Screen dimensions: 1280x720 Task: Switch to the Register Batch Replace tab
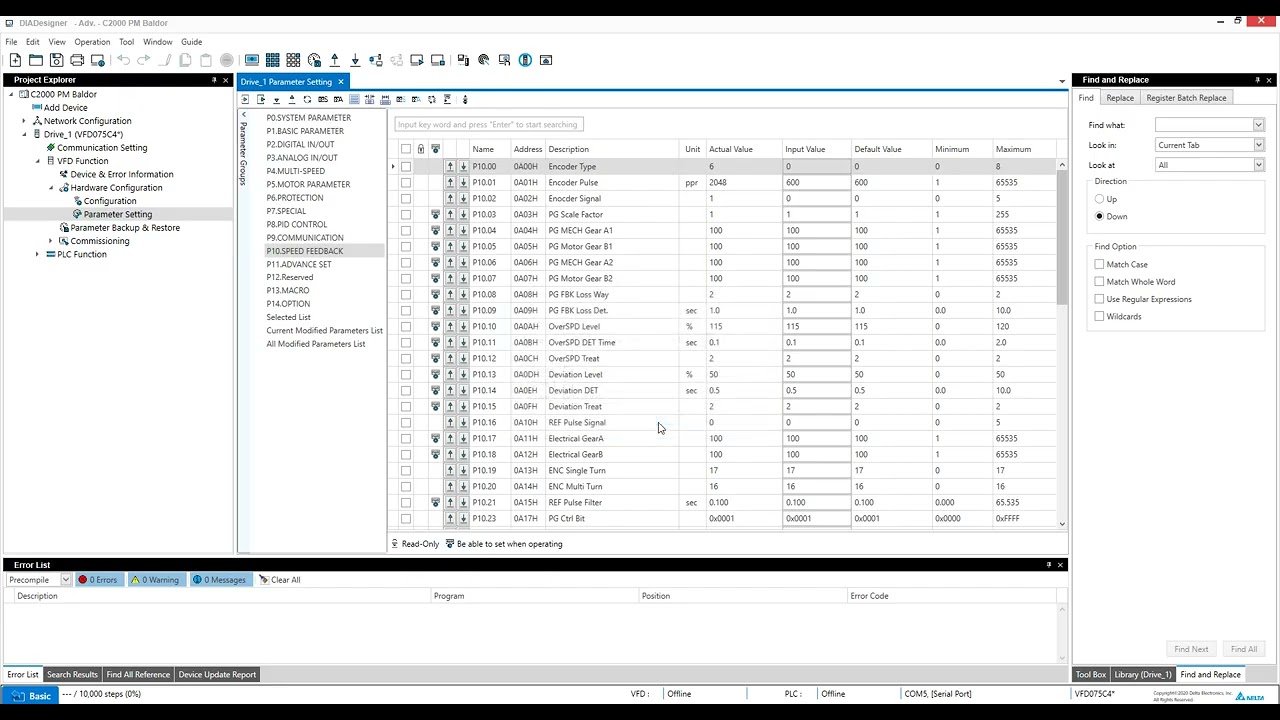coord(1186,98)
